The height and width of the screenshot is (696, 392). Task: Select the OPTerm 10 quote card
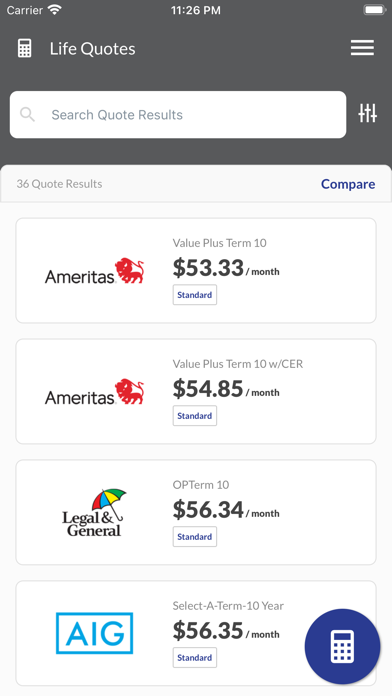(196, 512)
